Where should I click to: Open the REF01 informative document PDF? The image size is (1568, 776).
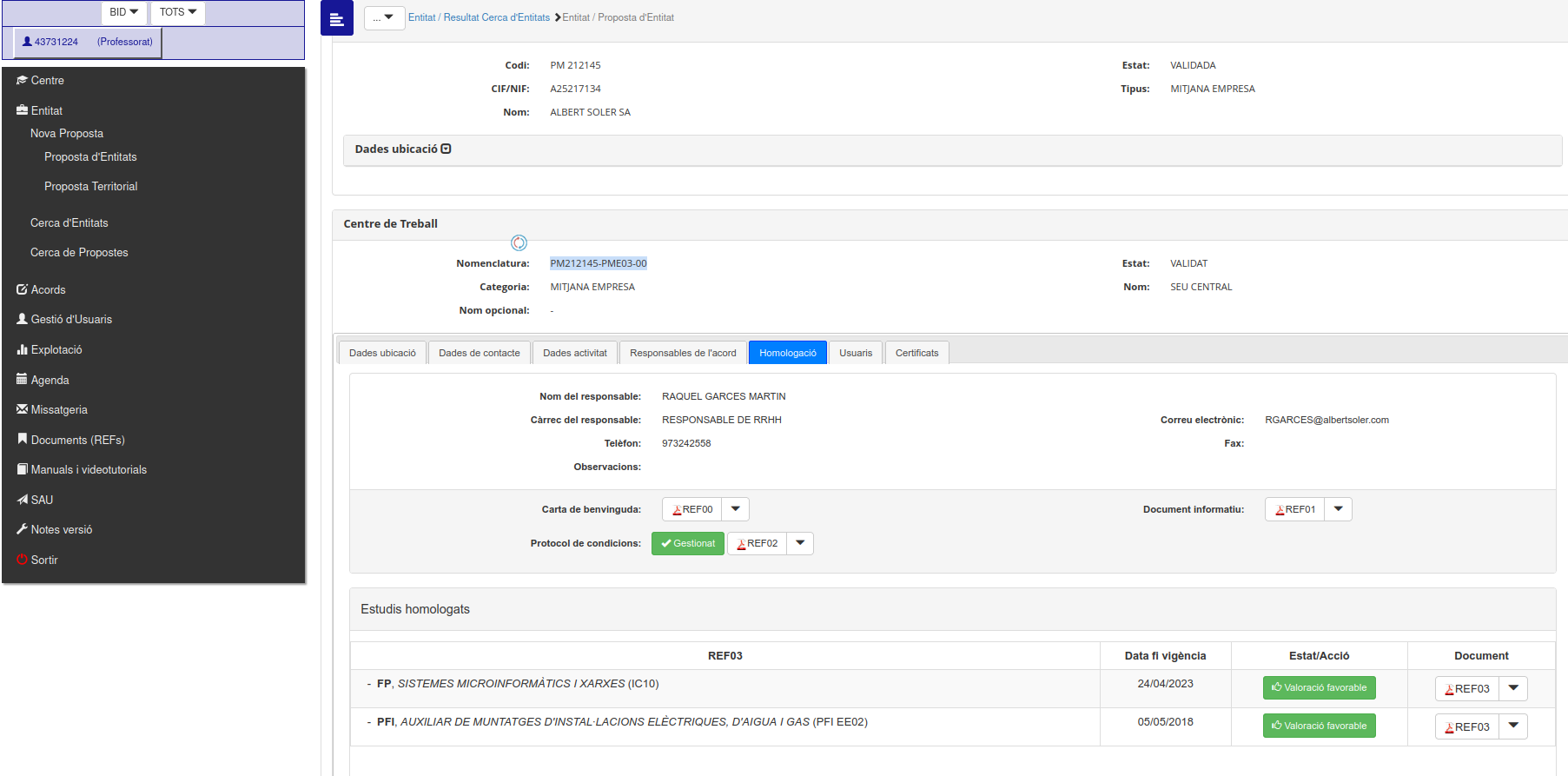(x=1295, y=509)
